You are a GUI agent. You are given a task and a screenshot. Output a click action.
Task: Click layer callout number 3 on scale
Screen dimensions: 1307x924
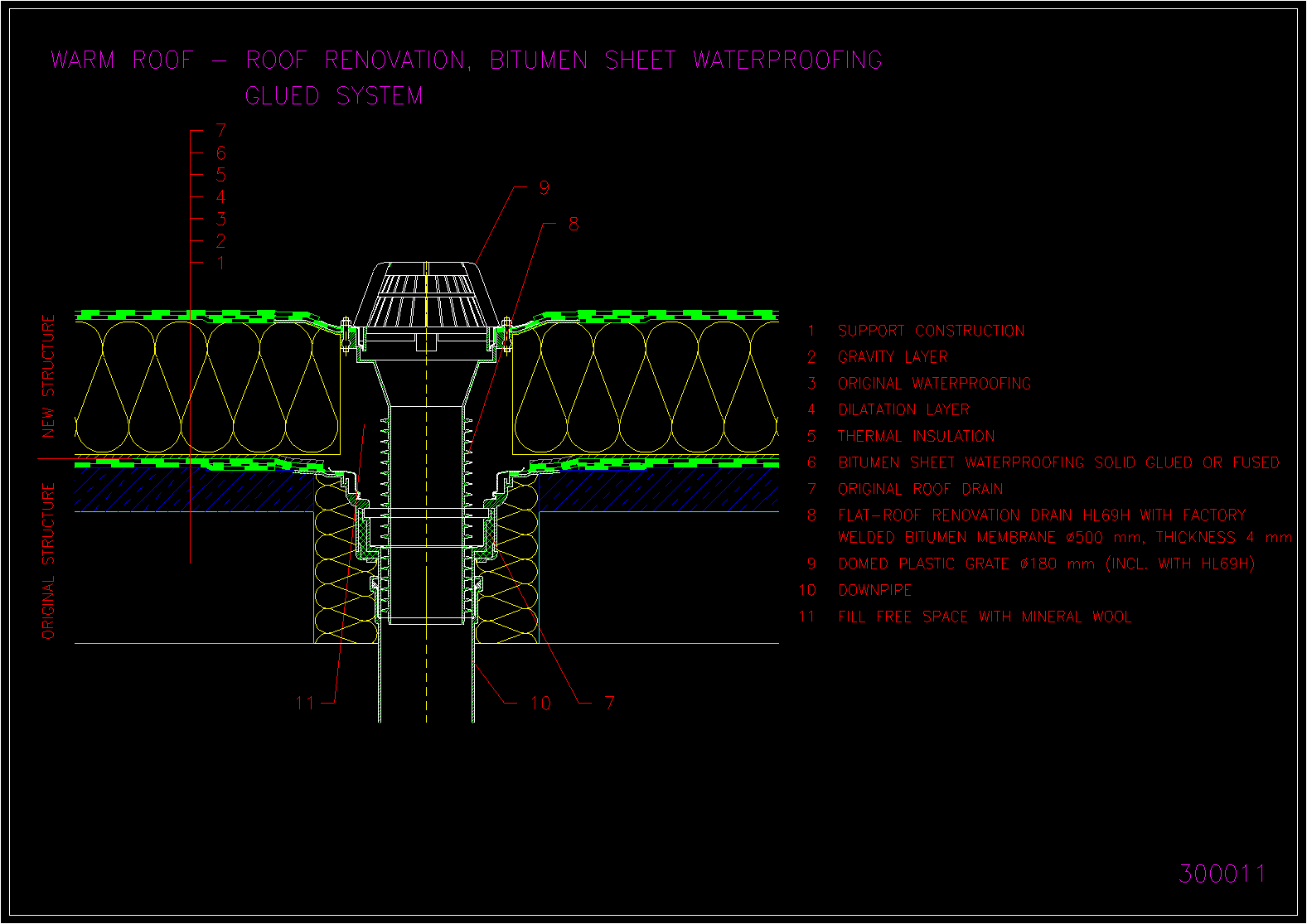(220, 219)
